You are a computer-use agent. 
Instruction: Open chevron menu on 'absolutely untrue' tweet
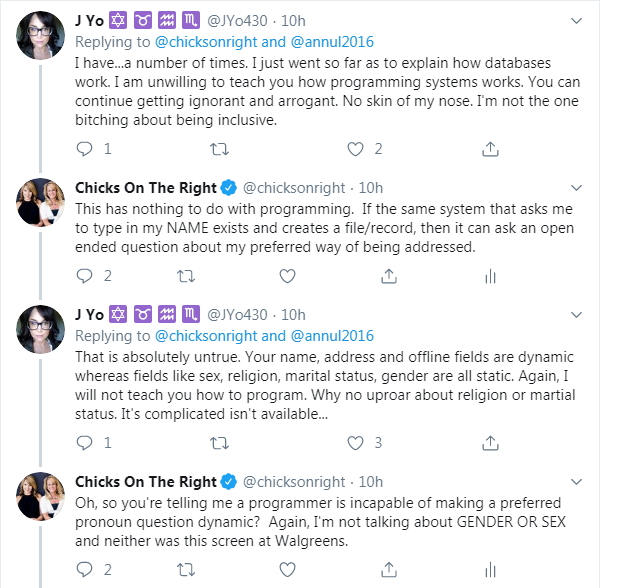click(575, 313)
